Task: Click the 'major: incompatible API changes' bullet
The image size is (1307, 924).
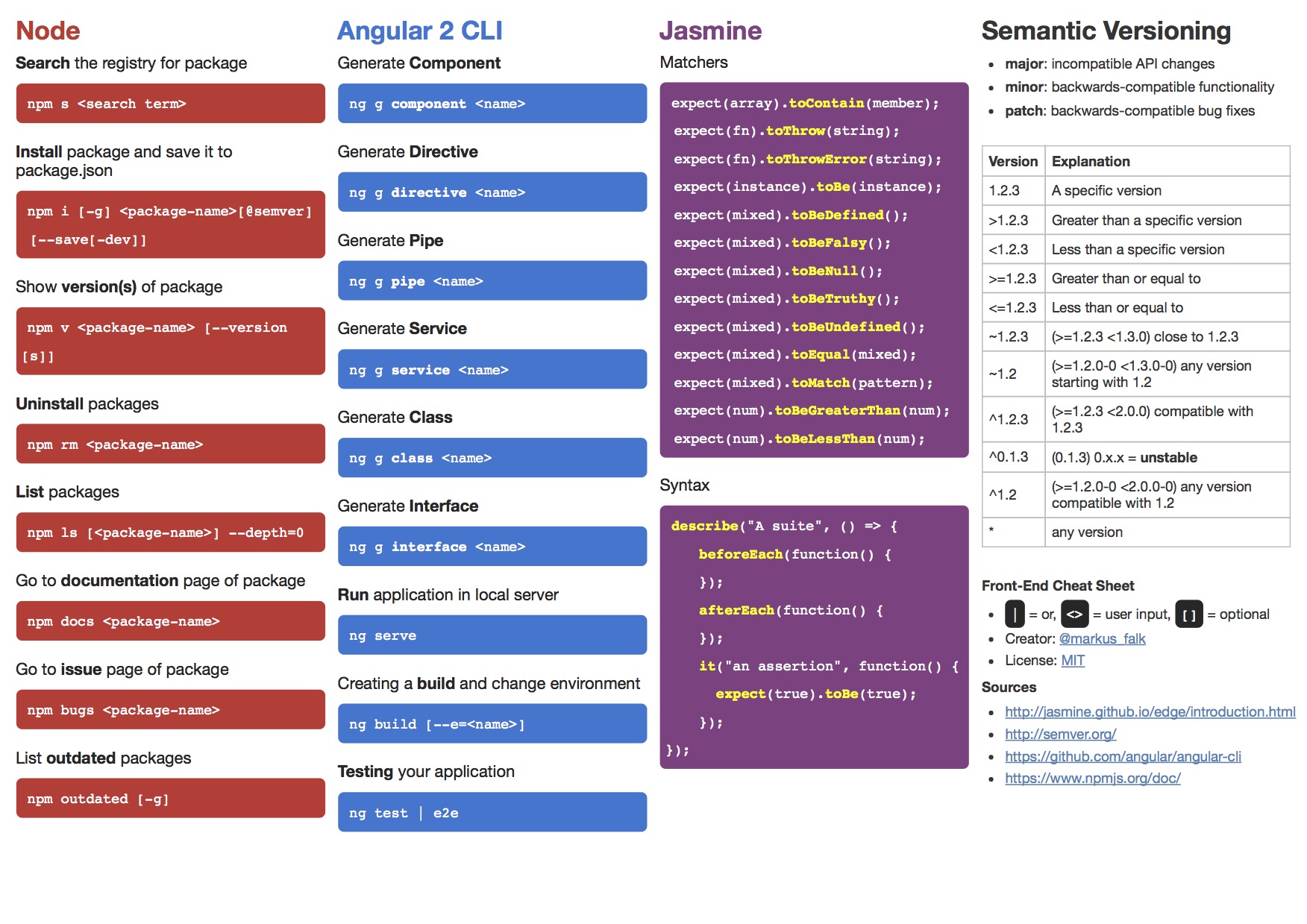Action: coord(1109,64)
